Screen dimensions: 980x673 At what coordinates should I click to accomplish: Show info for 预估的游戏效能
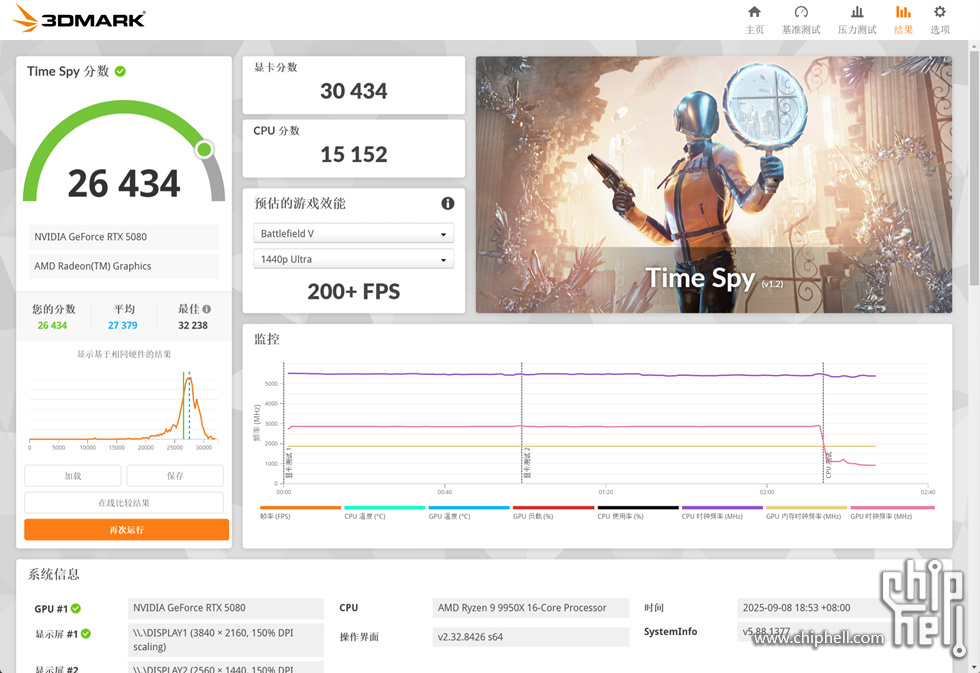[448, 203]
